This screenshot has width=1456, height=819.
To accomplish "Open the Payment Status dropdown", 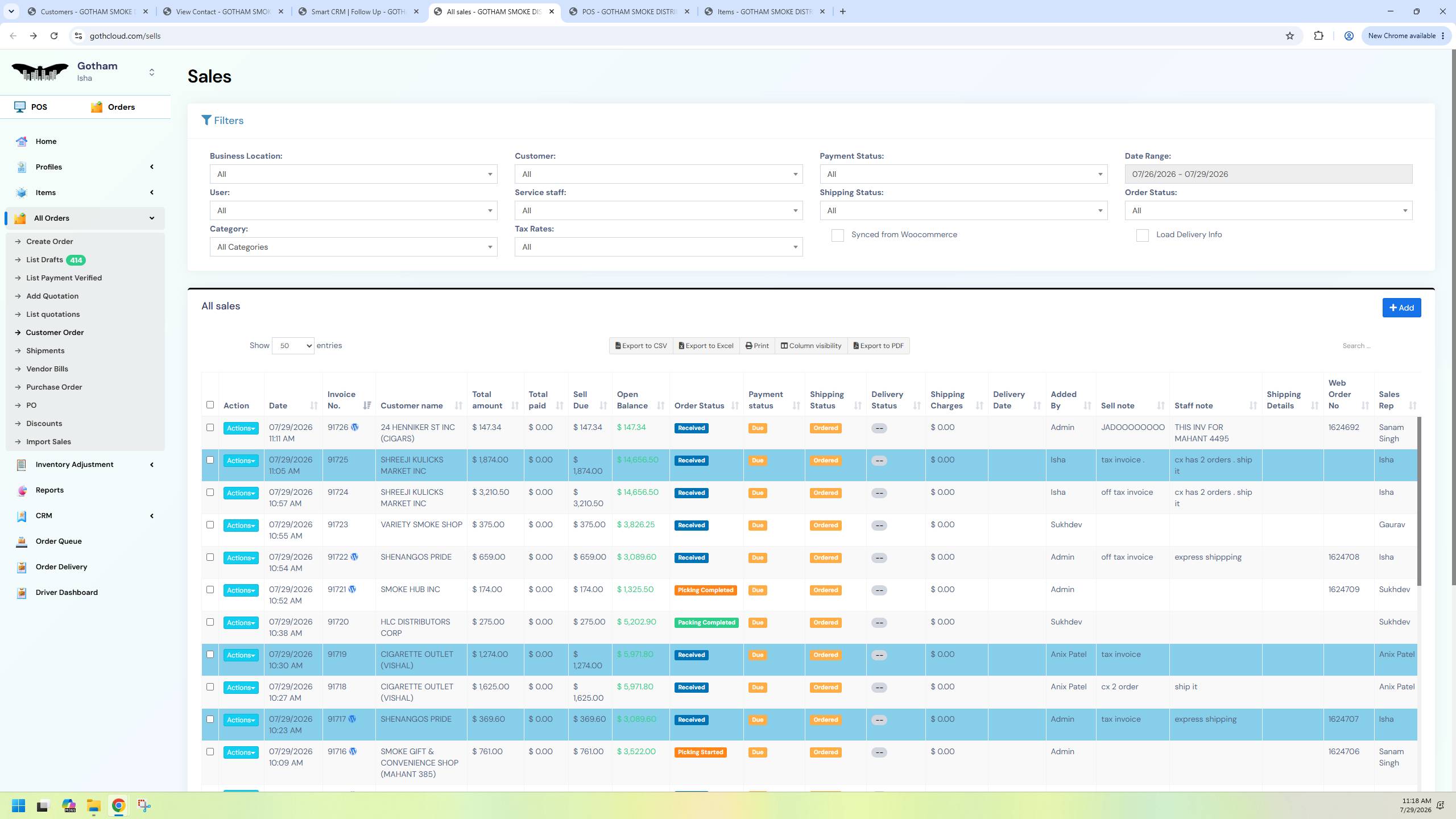I will point(963,174).
